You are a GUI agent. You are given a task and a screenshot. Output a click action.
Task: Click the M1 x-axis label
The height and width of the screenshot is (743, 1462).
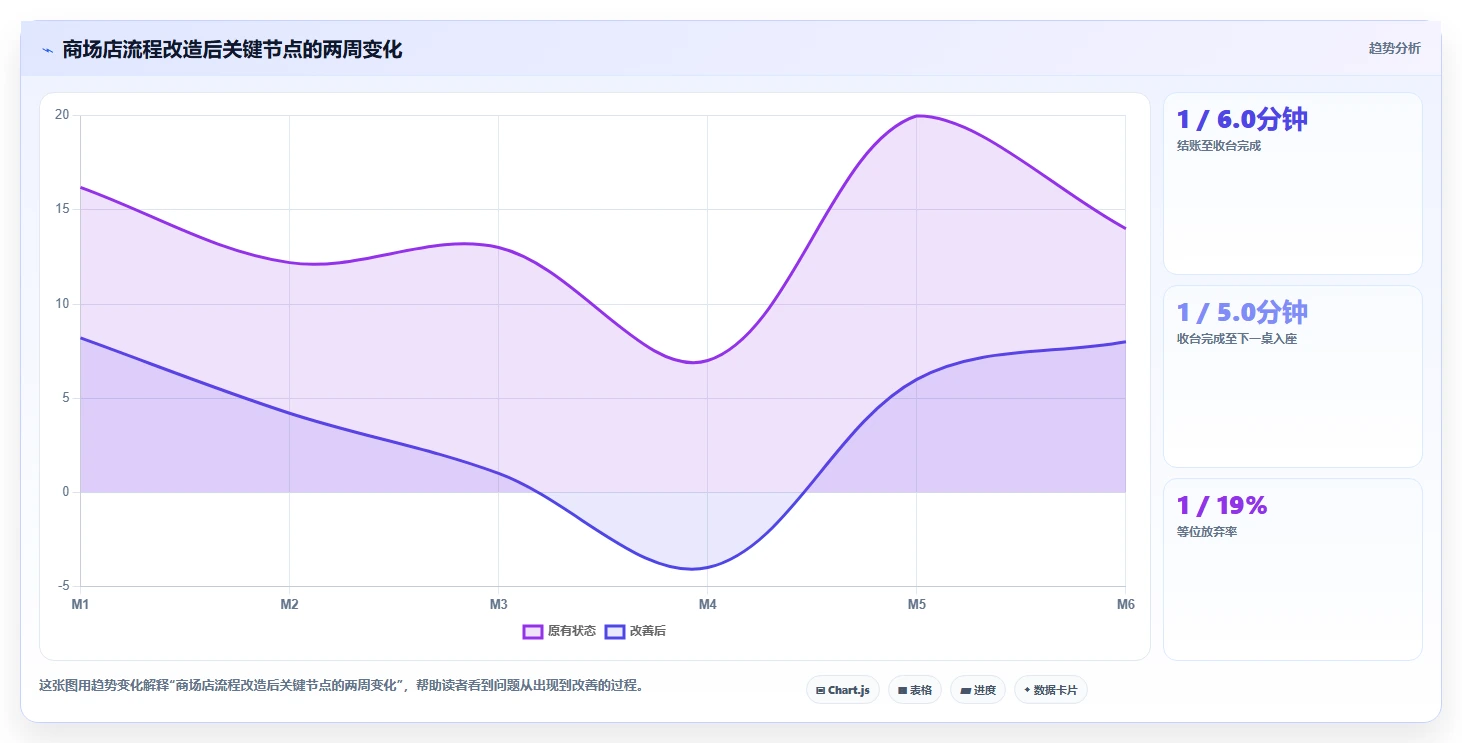pos(80,605)
